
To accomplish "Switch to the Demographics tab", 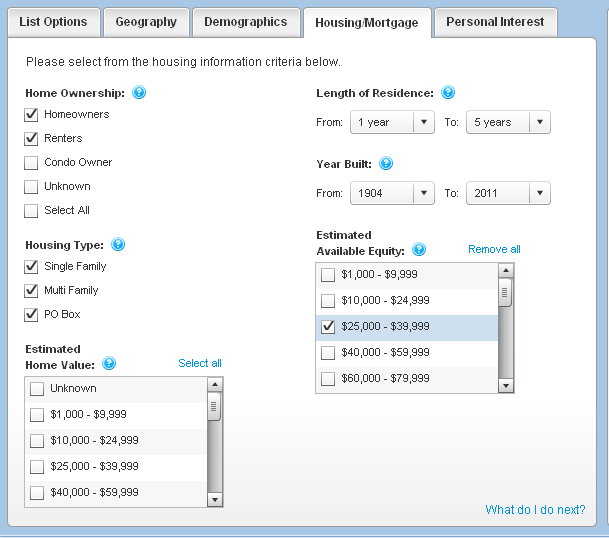I will pos(245,22).
